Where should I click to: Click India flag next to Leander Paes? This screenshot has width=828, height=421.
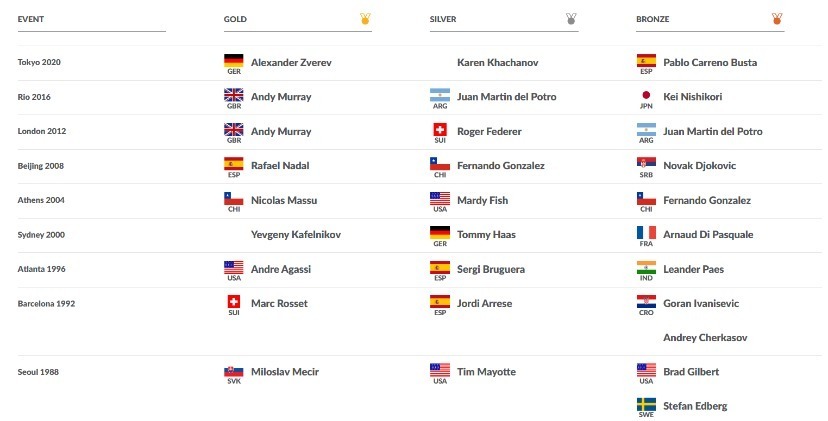[x=646, y=267]
